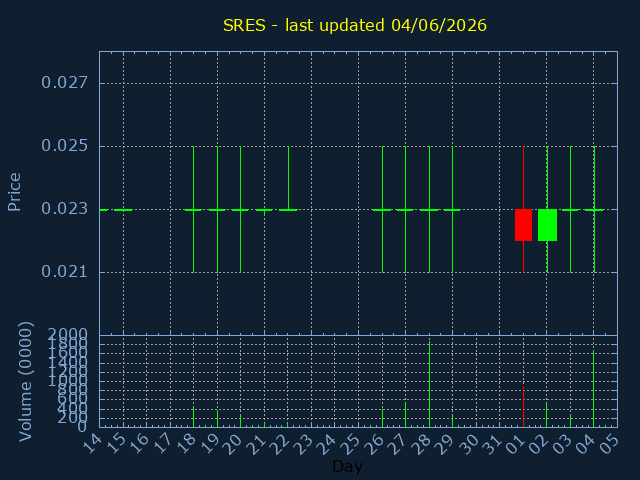Click the chart title SRES last updated
The image size is (640, 480).
355,25
